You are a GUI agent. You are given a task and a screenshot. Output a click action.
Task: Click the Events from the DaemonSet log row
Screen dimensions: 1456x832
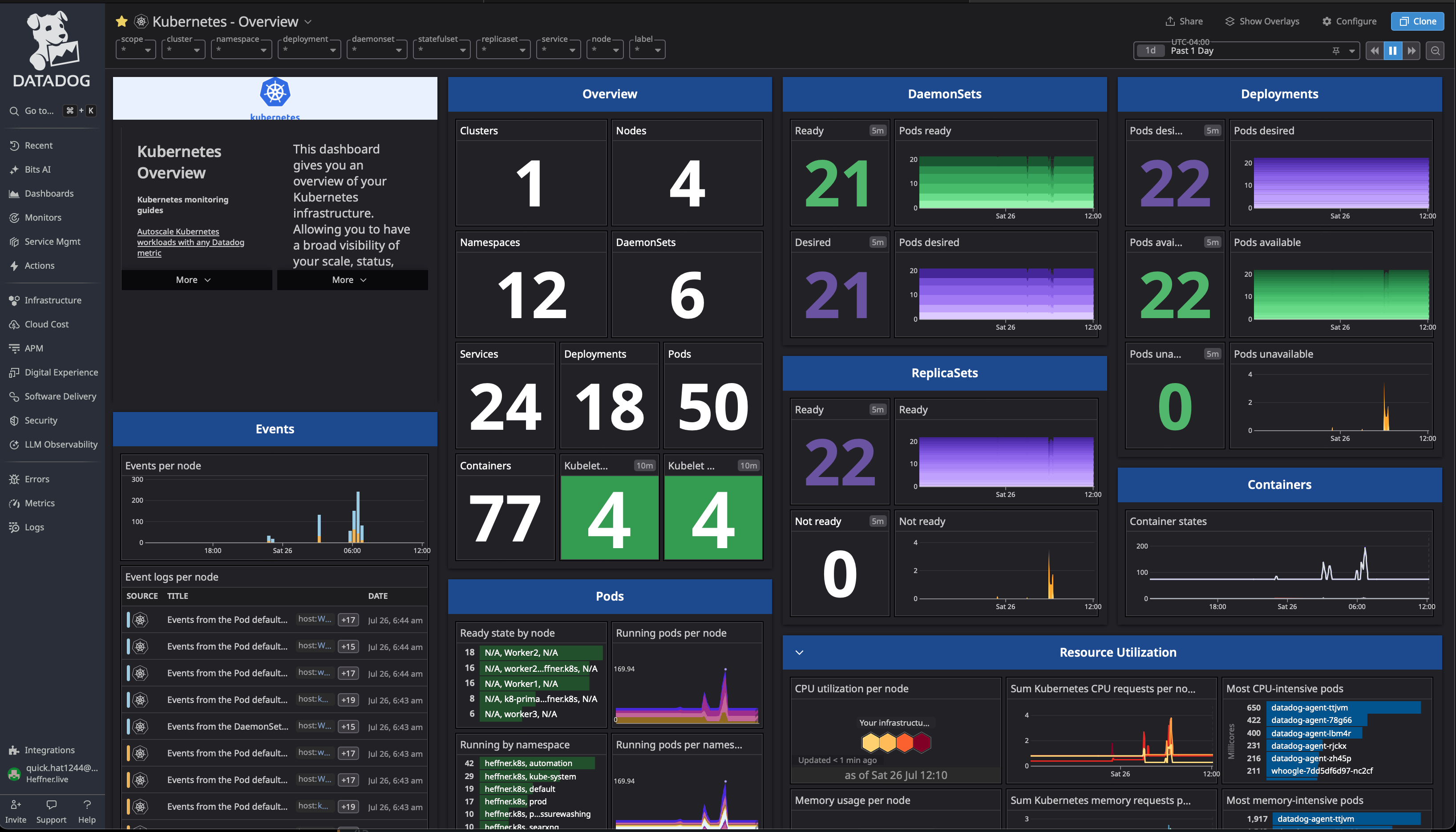(x=275, y=726)
